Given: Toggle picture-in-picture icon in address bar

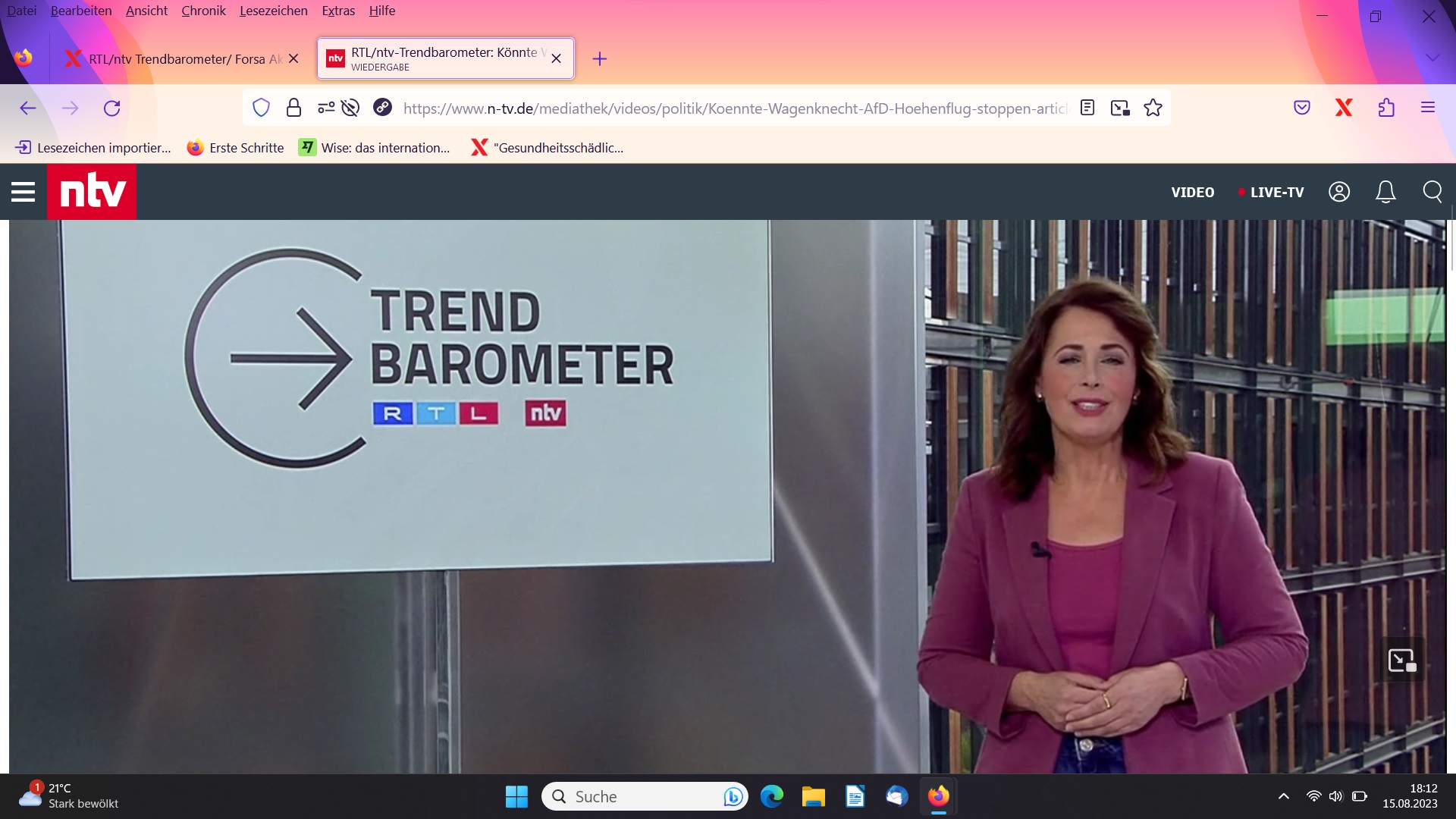Looking at the screenshot, I should [x=1120, y=108].
